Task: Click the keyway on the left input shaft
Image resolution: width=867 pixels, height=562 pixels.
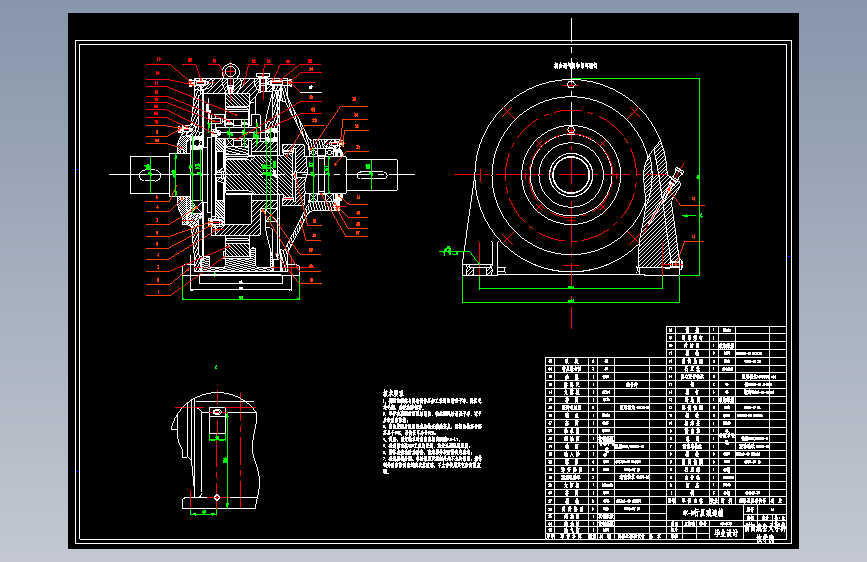Action: (150, 175)
